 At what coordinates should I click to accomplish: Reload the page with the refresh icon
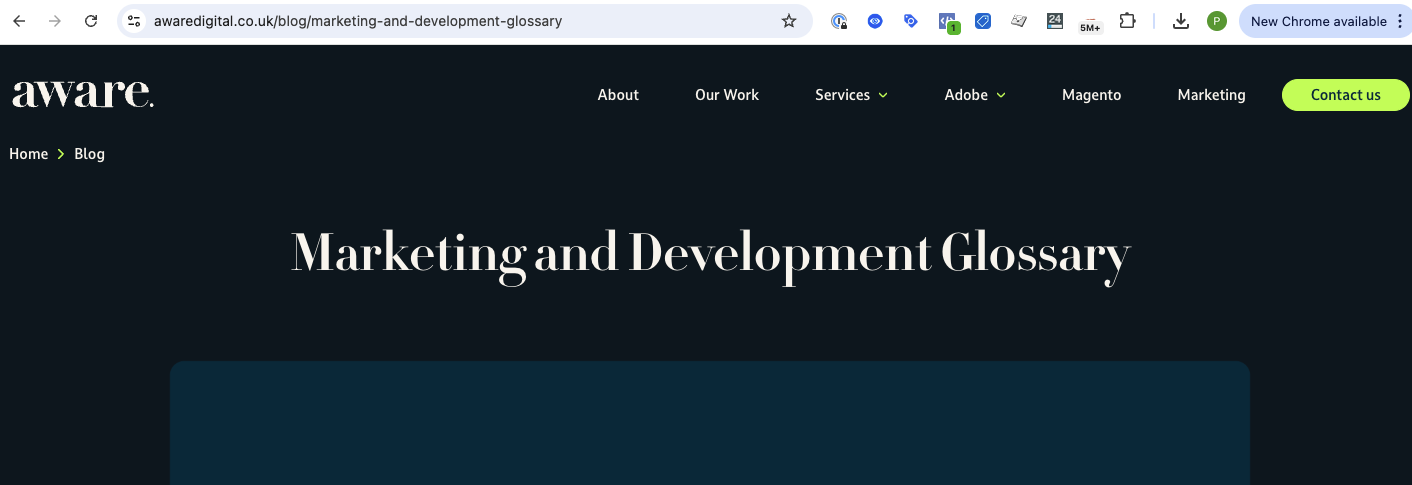pos(91,21)
